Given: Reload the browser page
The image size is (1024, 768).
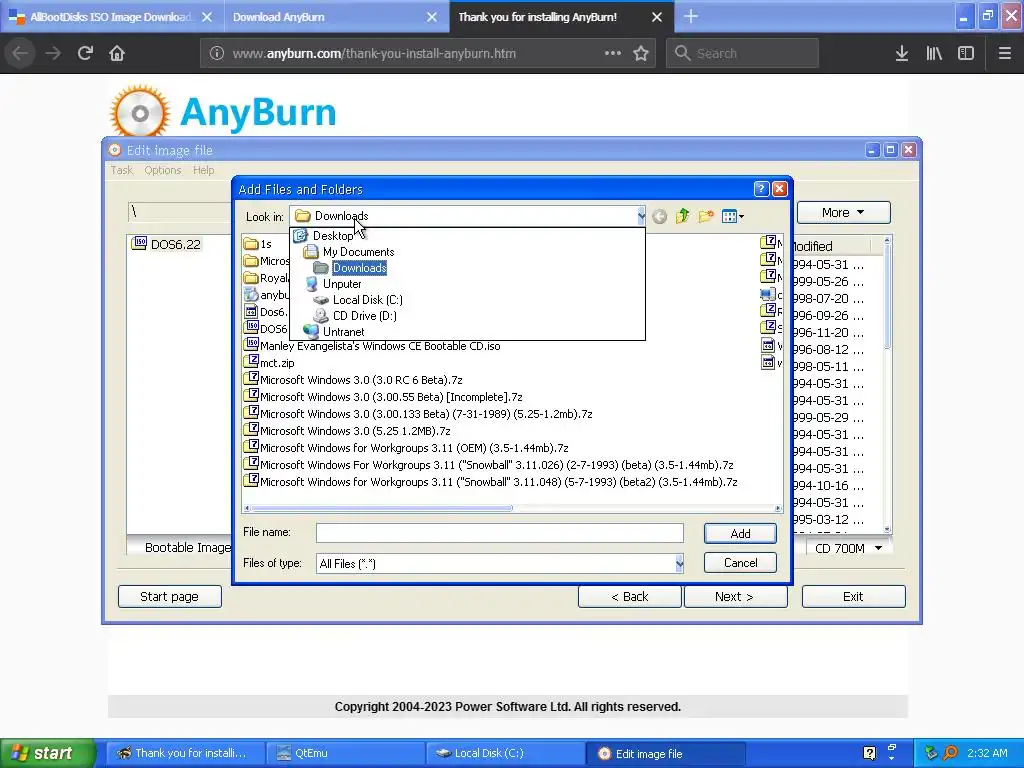Looking at the screenshot, I should point(85,53).
